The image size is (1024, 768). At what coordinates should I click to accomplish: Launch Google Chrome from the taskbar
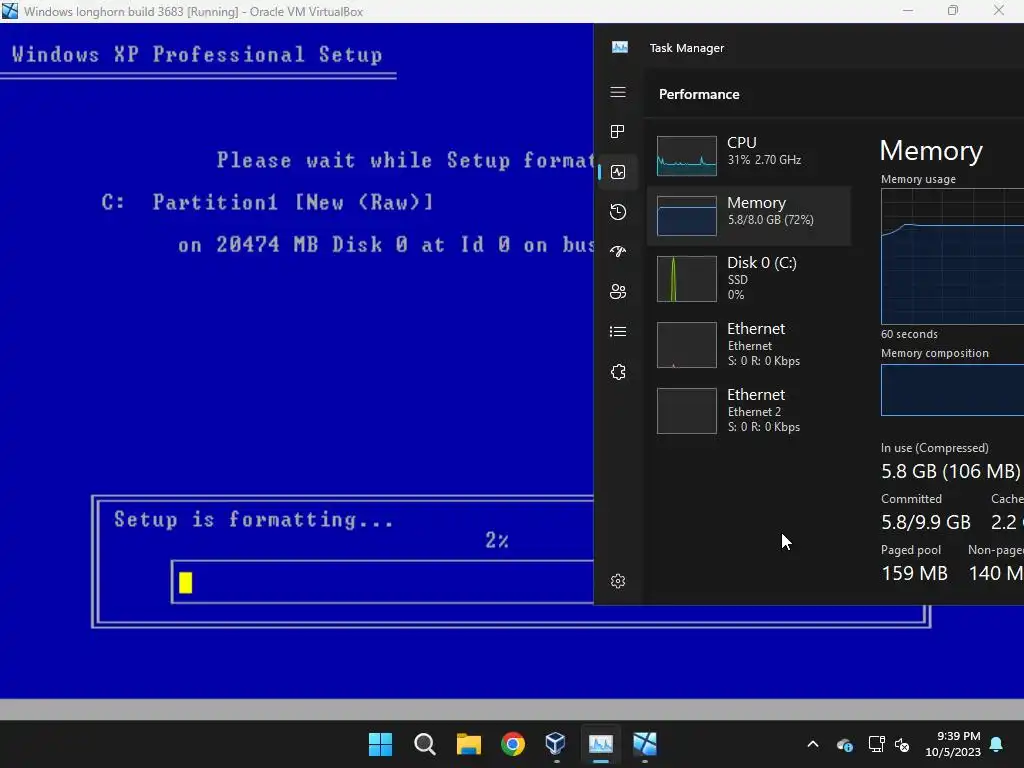[513, 744]
